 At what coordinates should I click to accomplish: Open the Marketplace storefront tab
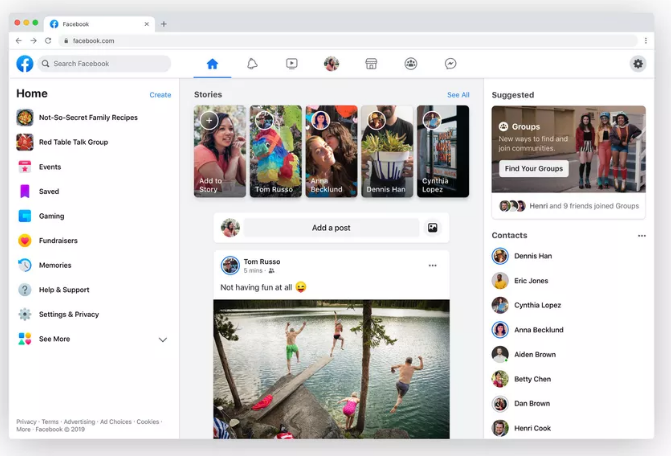[x=371, y=64]
